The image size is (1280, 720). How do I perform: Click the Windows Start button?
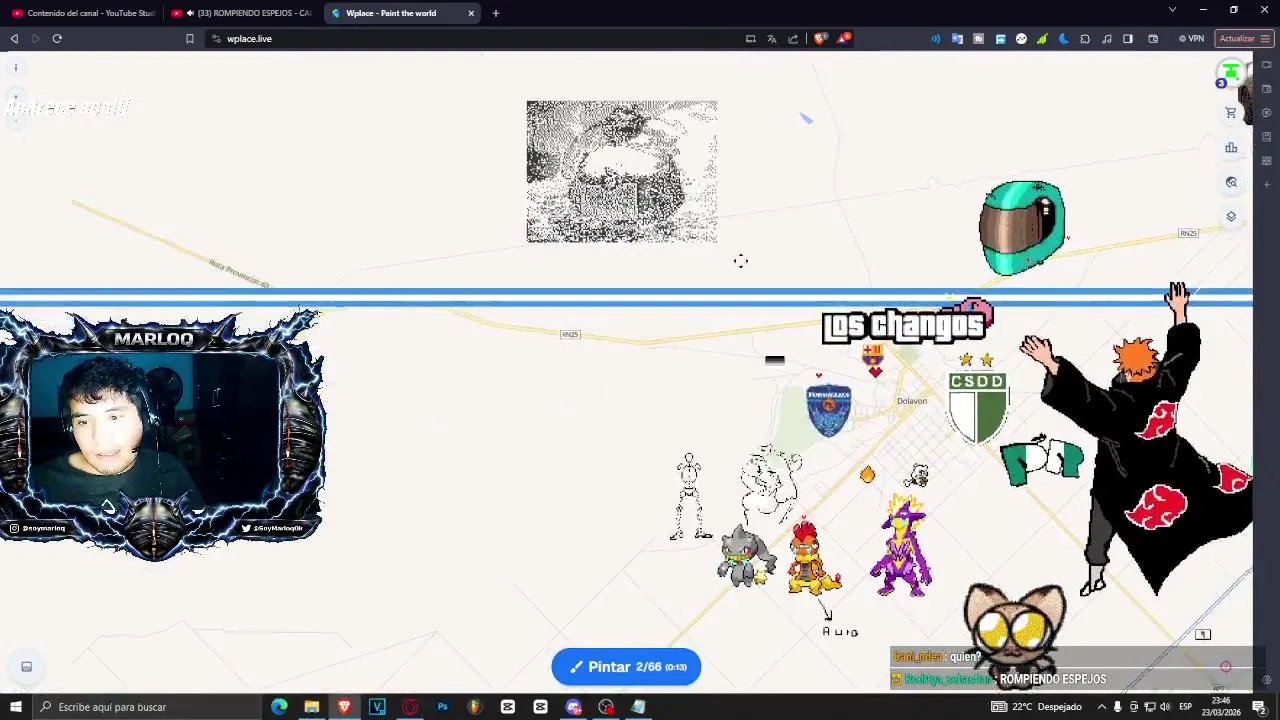(x=15, y=707)
